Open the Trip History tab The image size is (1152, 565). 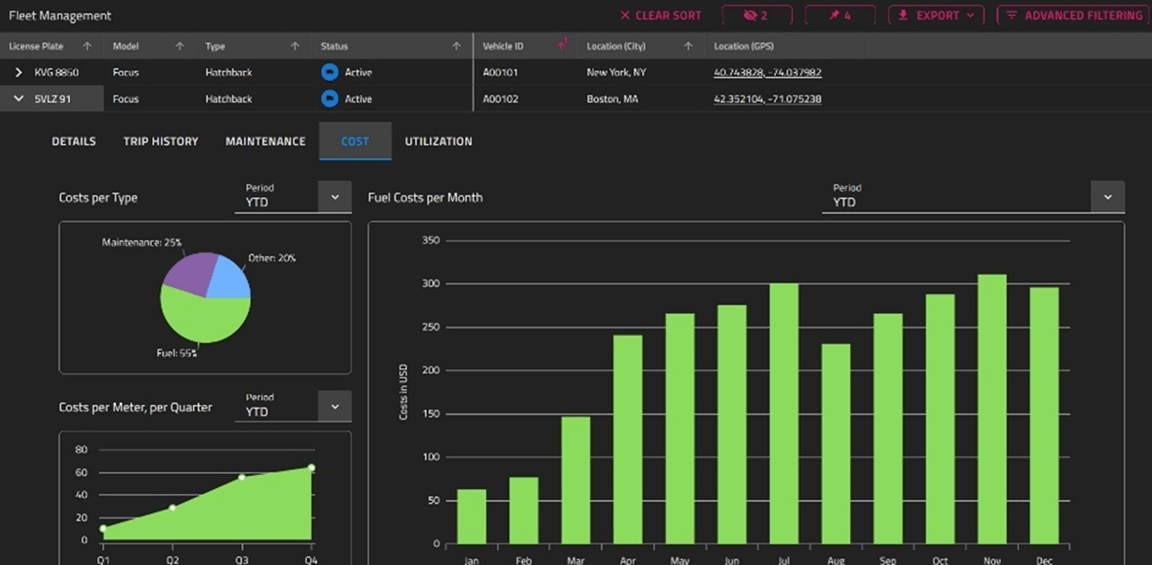coord(160,142)
